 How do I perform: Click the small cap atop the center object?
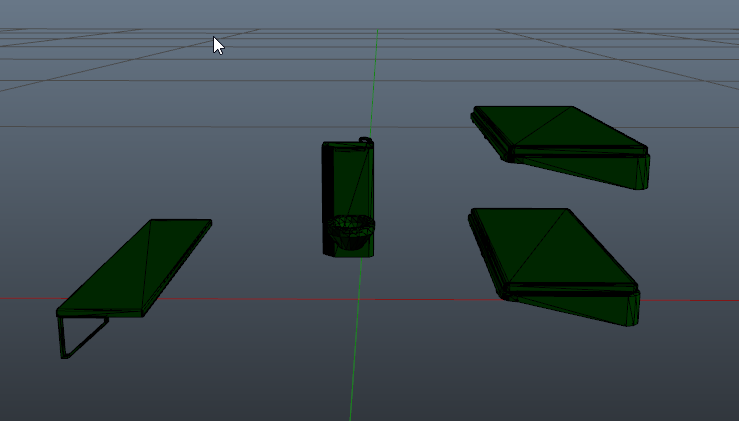[x=366, y=144]
